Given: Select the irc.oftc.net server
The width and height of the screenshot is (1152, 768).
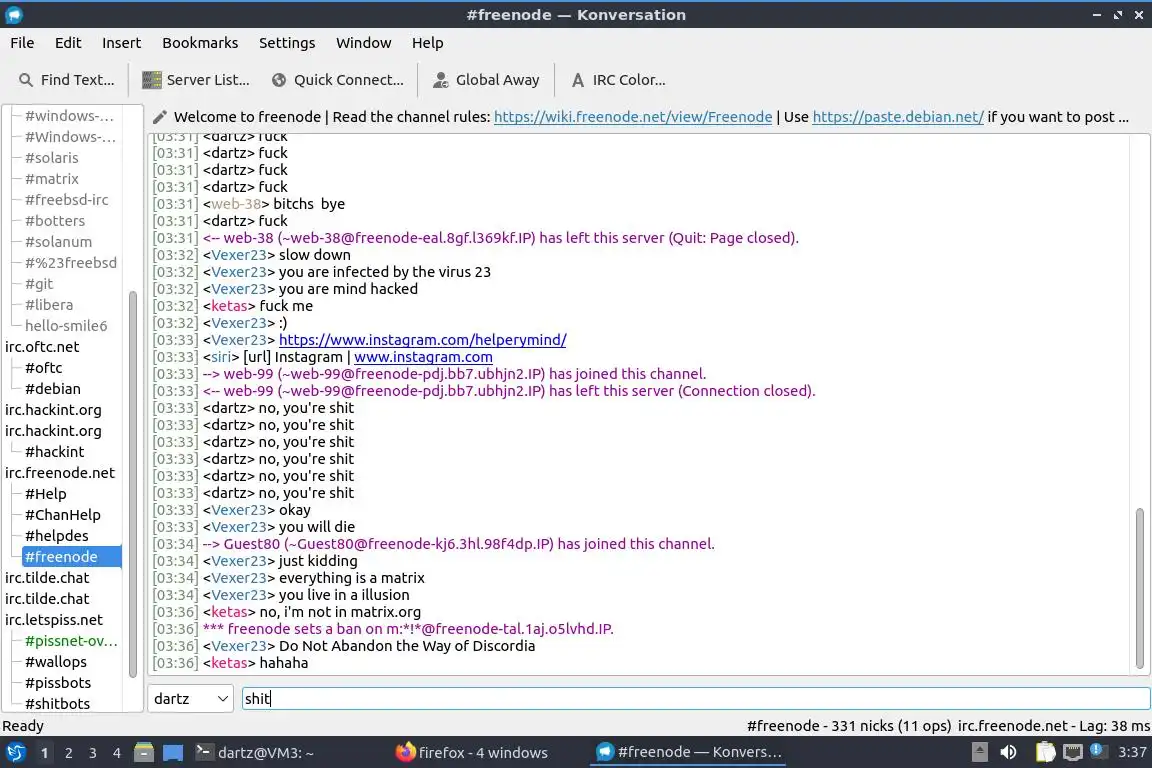Looking at the screenshot, I should pos(42,347).
